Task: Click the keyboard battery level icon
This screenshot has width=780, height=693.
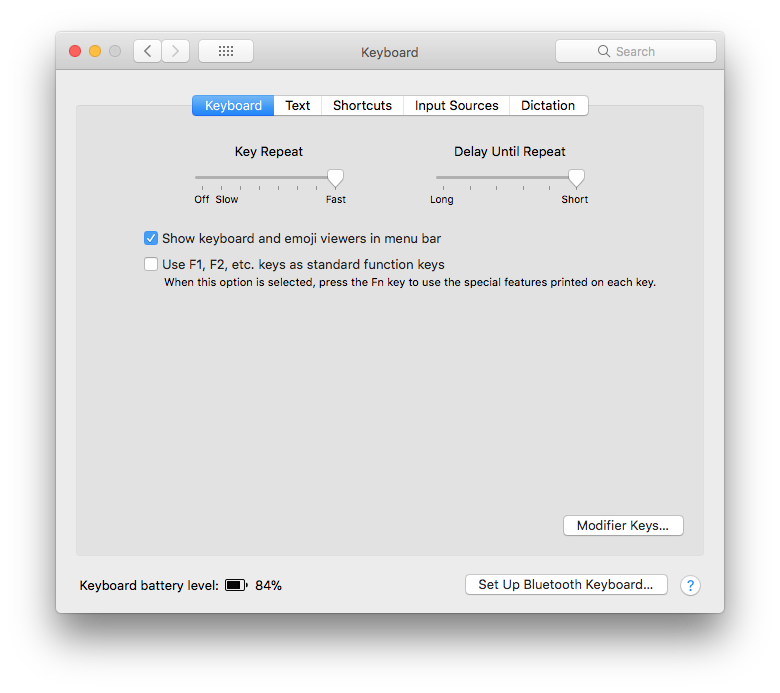Action: click(x=236, y=585)
